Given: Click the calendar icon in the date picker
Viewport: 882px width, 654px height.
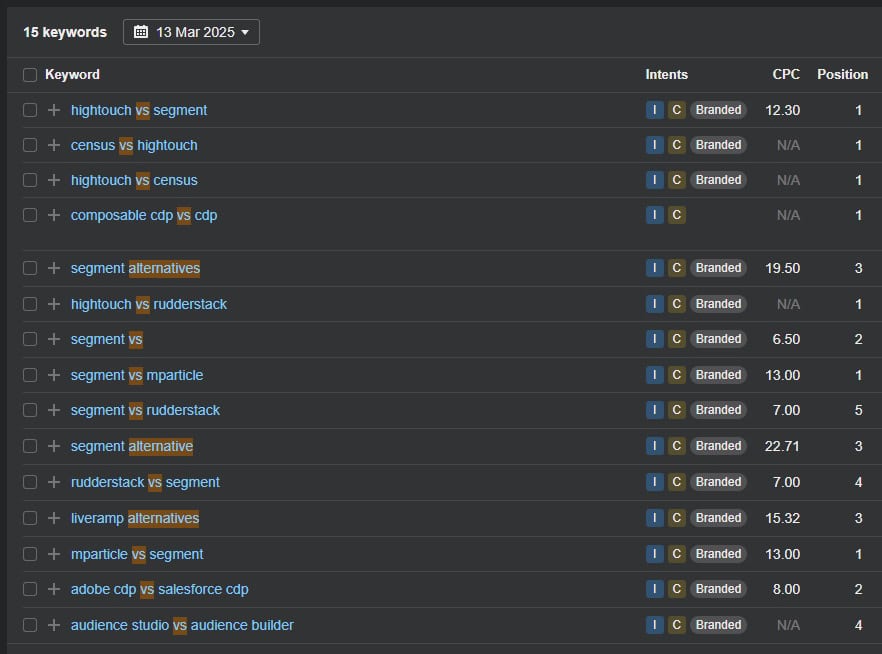Looking at the screenshot, I should [x=141, y=32].
